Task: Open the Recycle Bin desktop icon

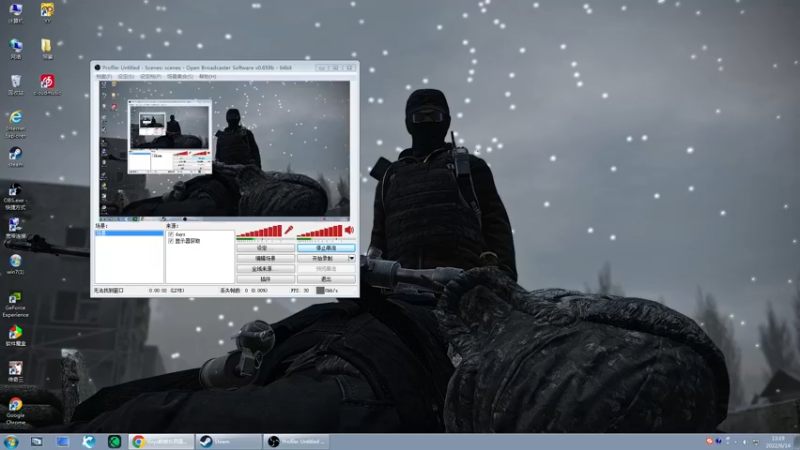Action: 16,85
